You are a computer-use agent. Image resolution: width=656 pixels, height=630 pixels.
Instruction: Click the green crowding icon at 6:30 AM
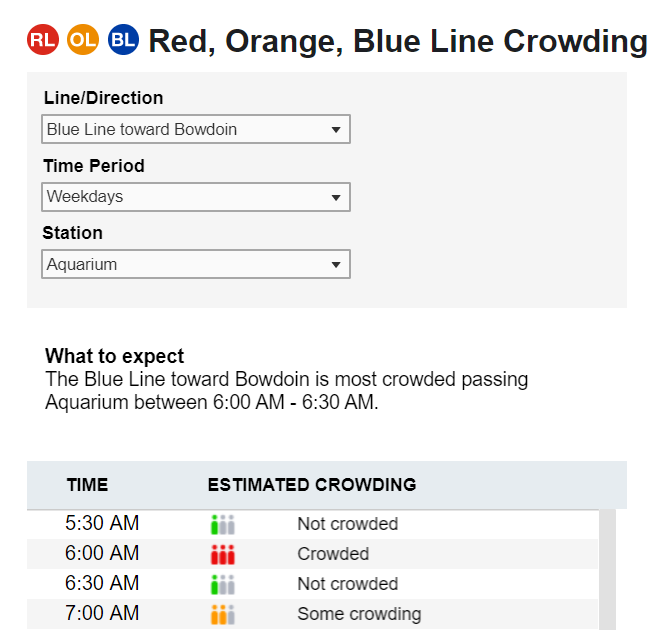[223, 584]
